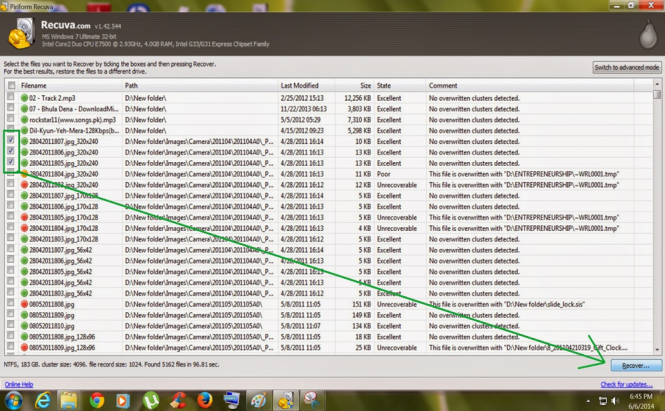Uncheck the box for 28042011807.jpg_320x240
This screenshot has width=665, height=411.
pos(11,140)
